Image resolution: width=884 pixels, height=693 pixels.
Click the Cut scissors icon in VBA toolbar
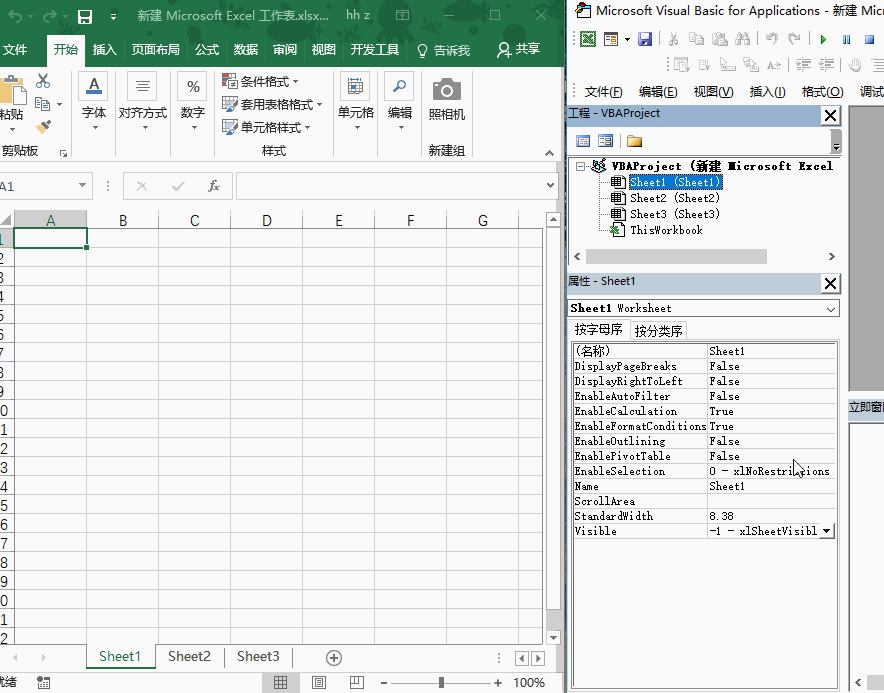[673, 39]
